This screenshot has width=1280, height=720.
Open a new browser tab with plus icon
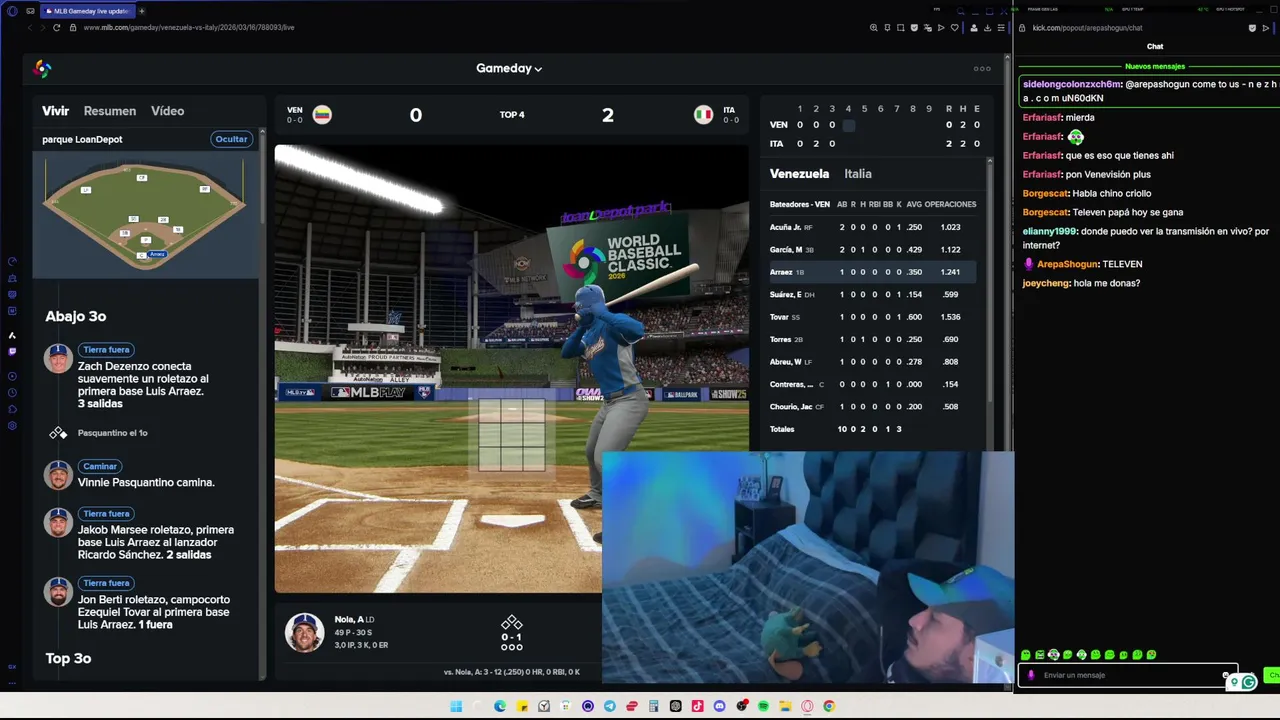pyautogui.click(x=141, y=11)
